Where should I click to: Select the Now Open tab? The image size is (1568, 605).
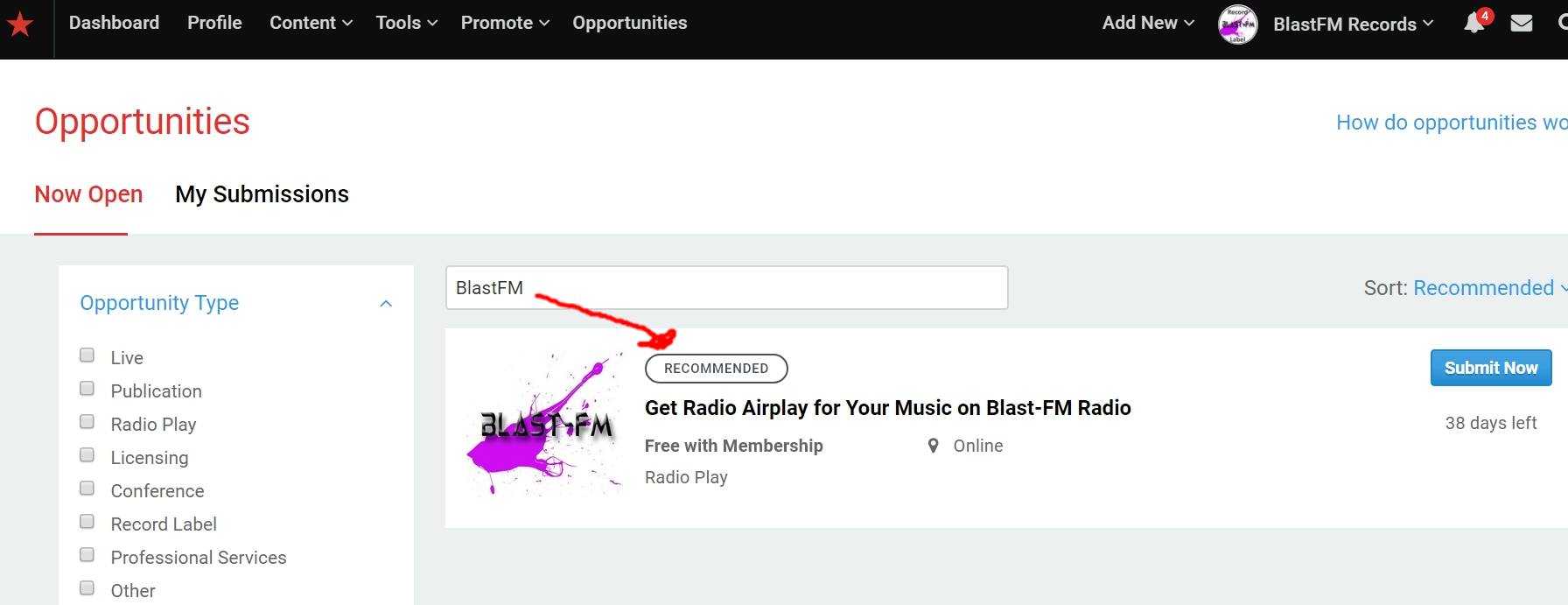[x=88, y=194]
